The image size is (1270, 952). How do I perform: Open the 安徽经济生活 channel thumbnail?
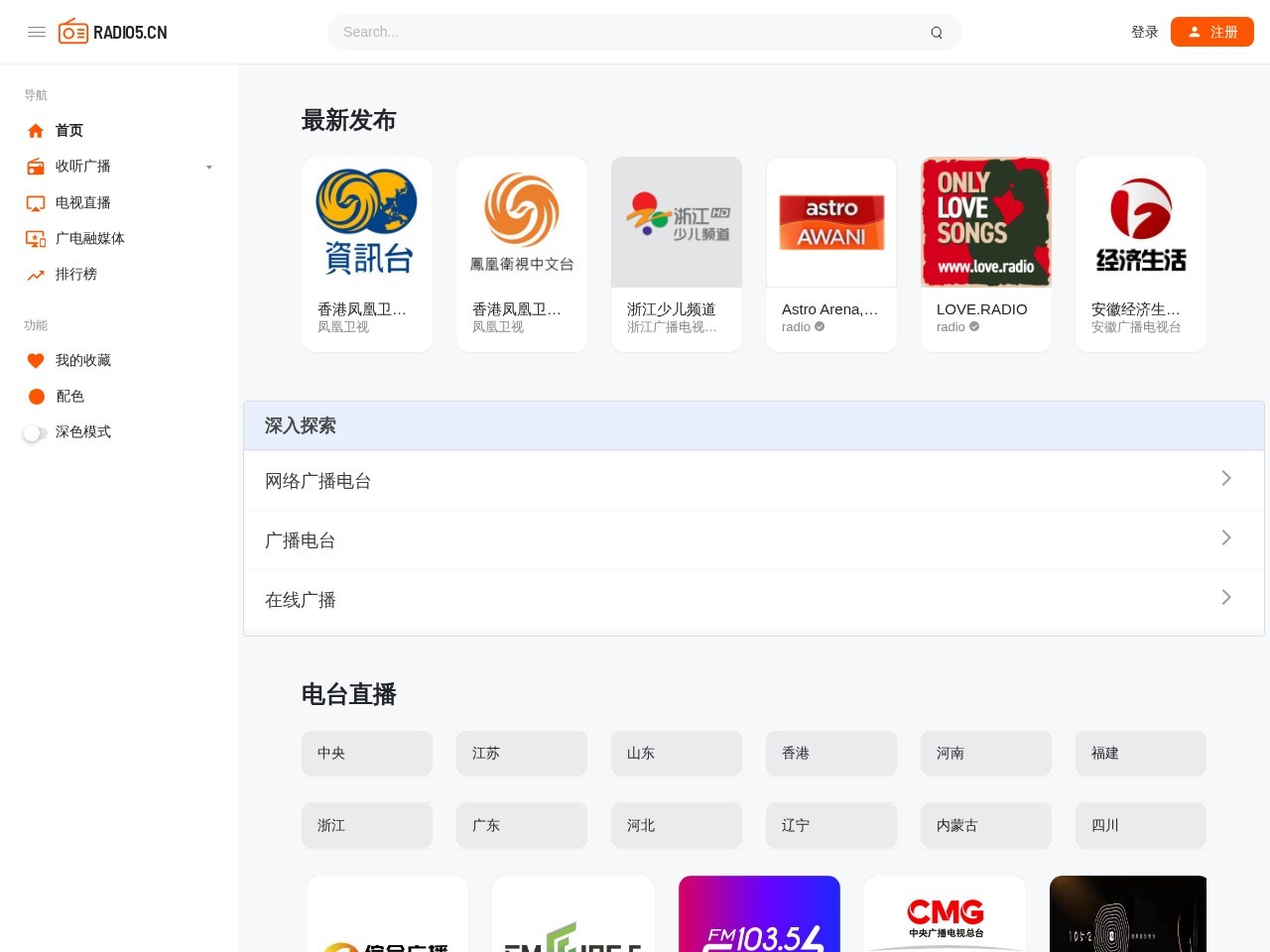coord(1141,222)
